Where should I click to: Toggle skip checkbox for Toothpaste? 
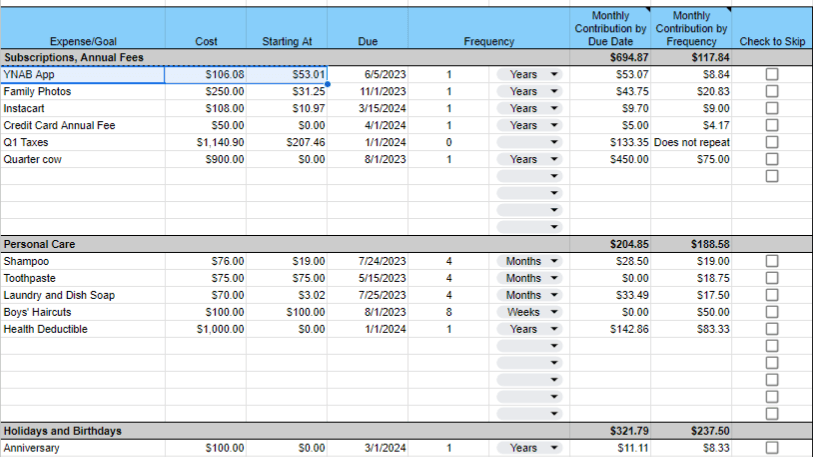click(x=772, y=278)
